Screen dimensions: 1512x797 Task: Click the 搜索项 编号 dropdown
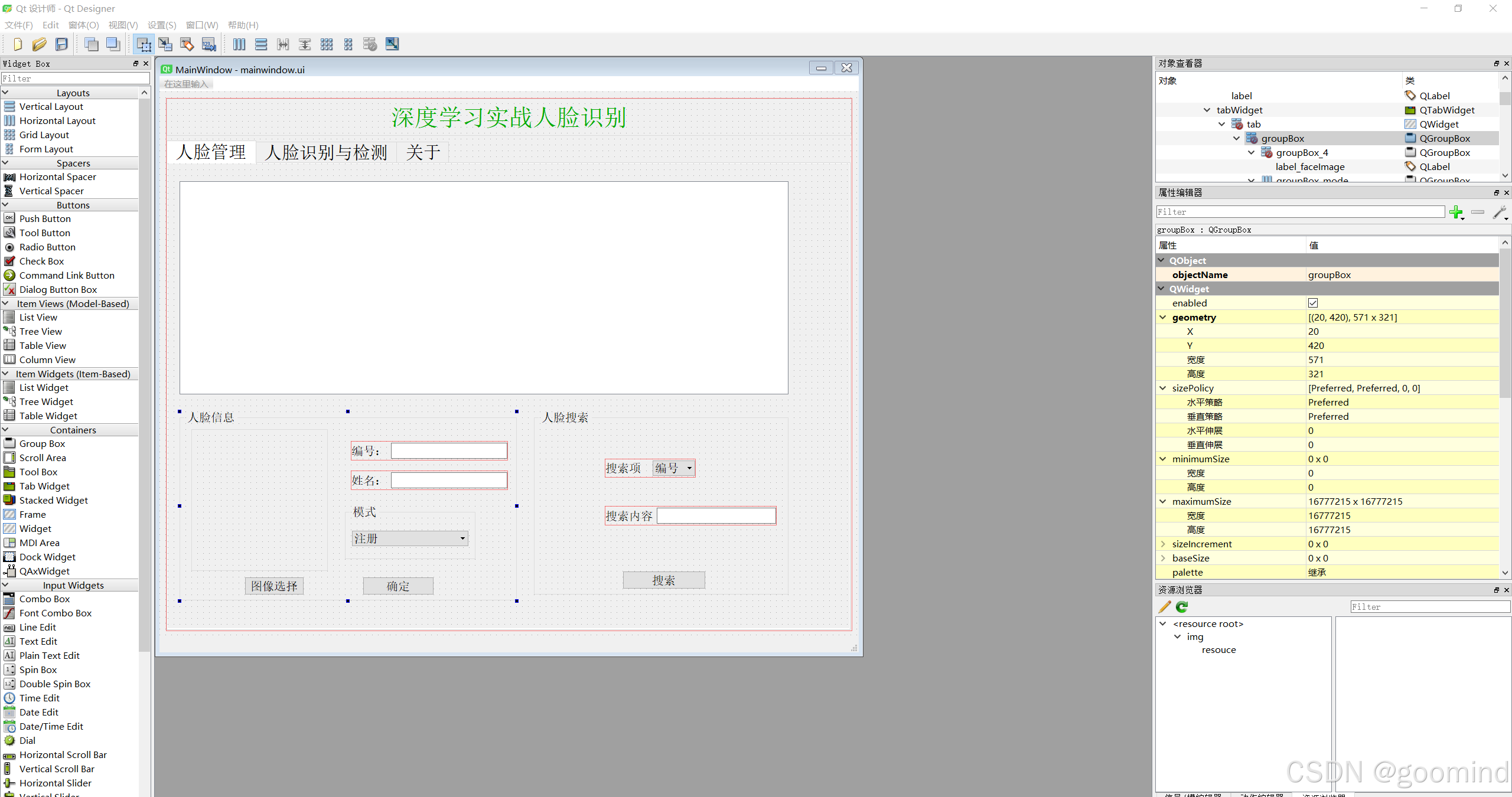[672, 468]
